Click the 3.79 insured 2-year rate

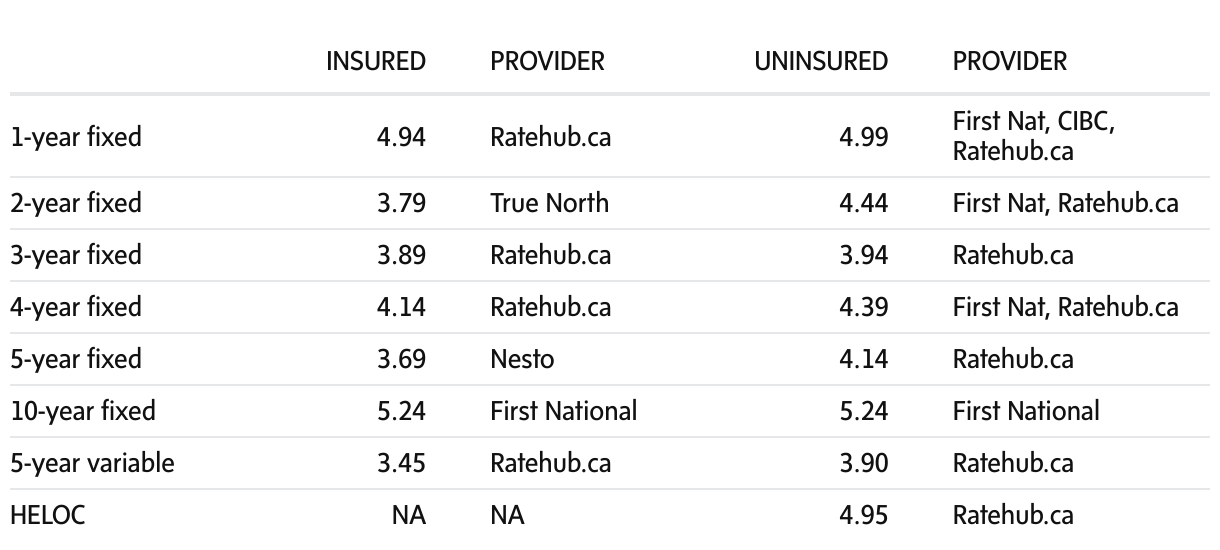401,203
